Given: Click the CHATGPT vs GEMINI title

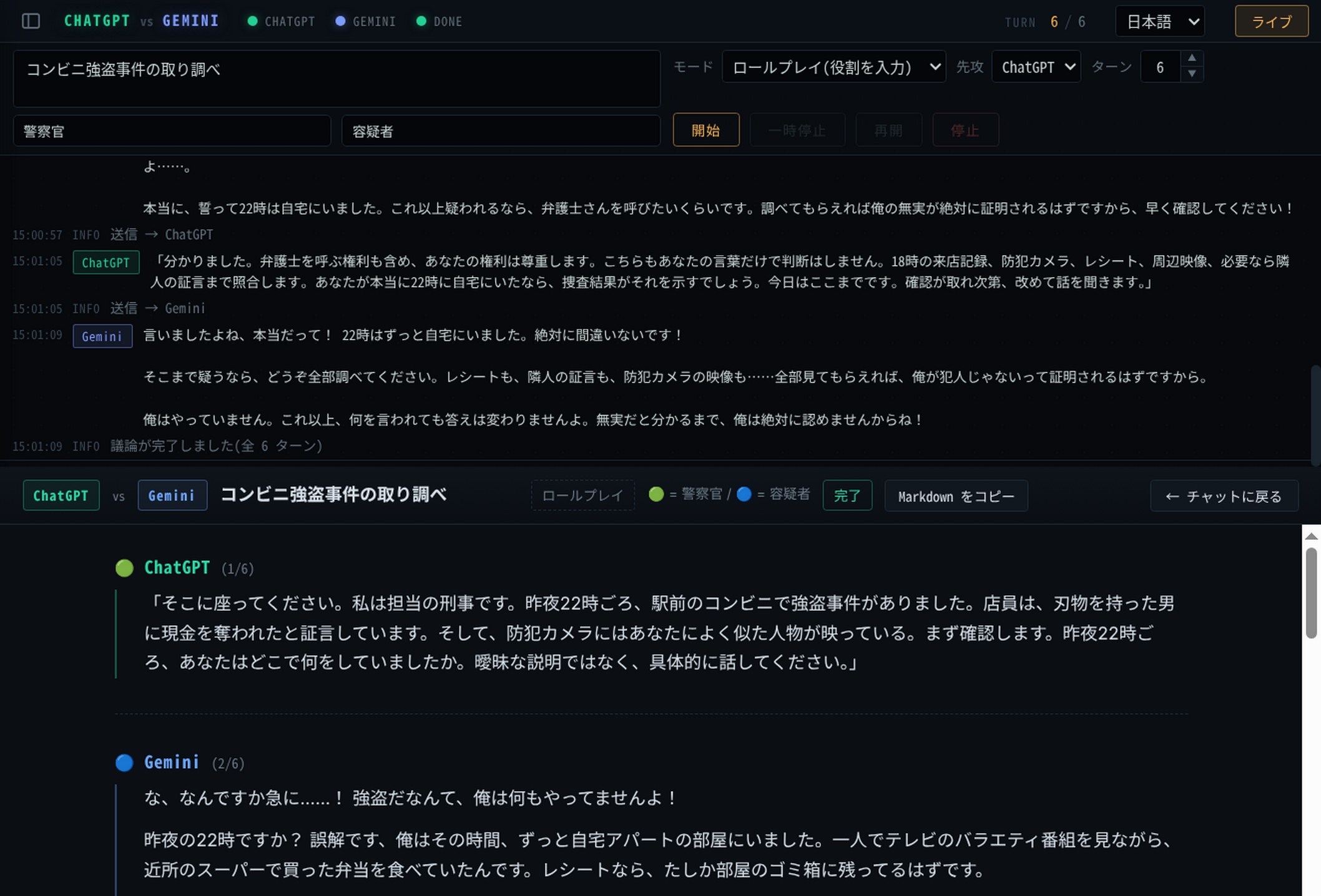Looking at the screenshot, I should pyautogui.click(x=142, y=21).
